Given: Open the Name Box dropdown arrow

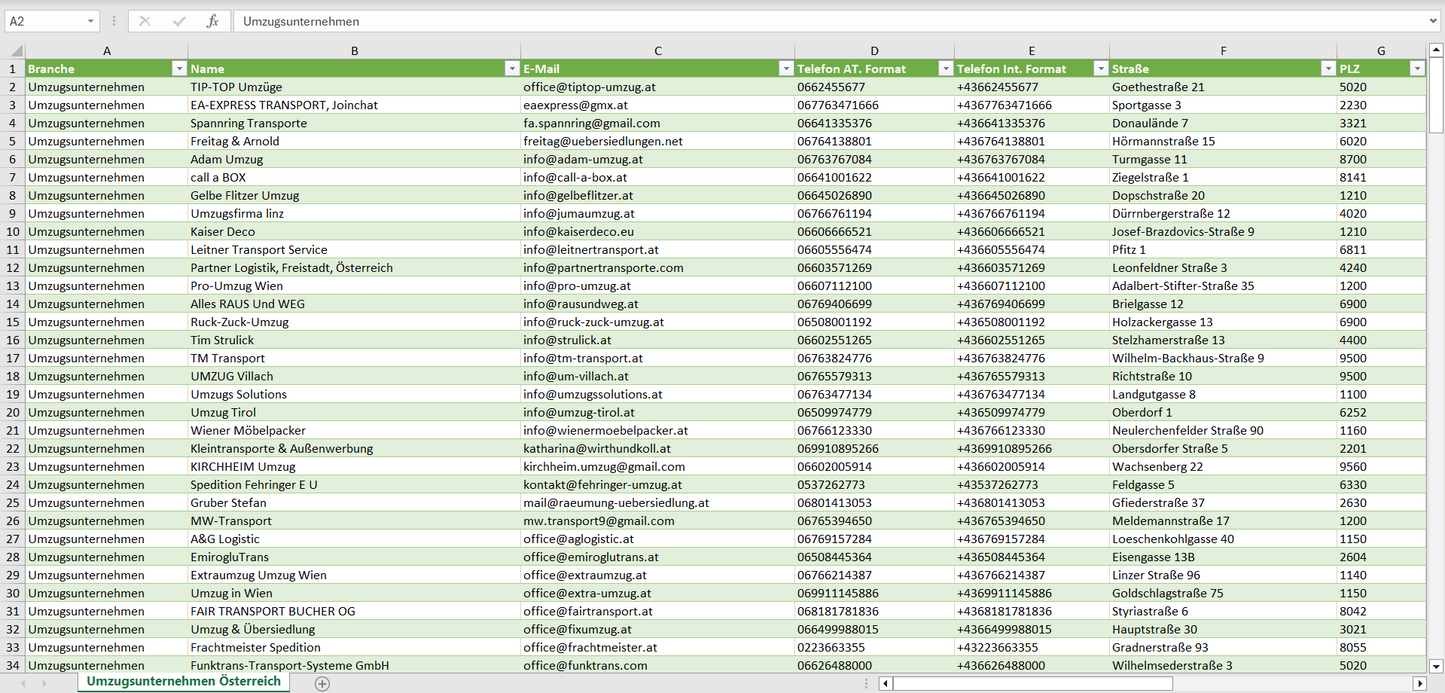Looking at the screenshot, I should [90, 21].
